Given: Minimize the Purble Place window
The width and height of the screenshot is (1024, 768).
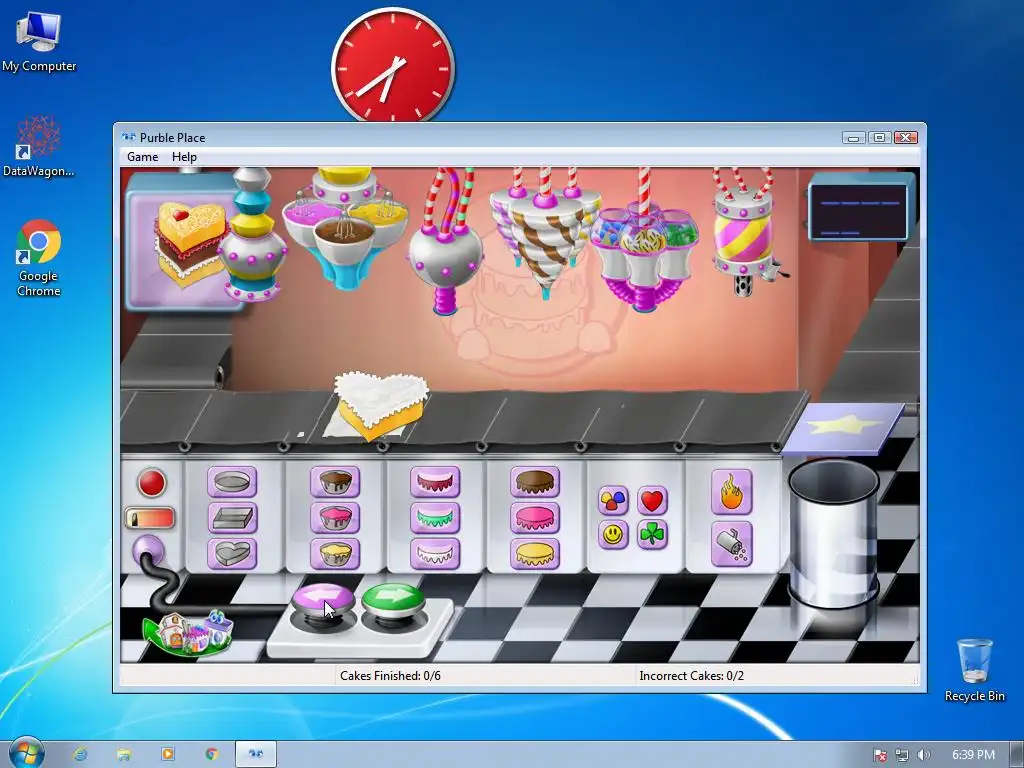Looking at the screenshot, I should tap(853, 138).
